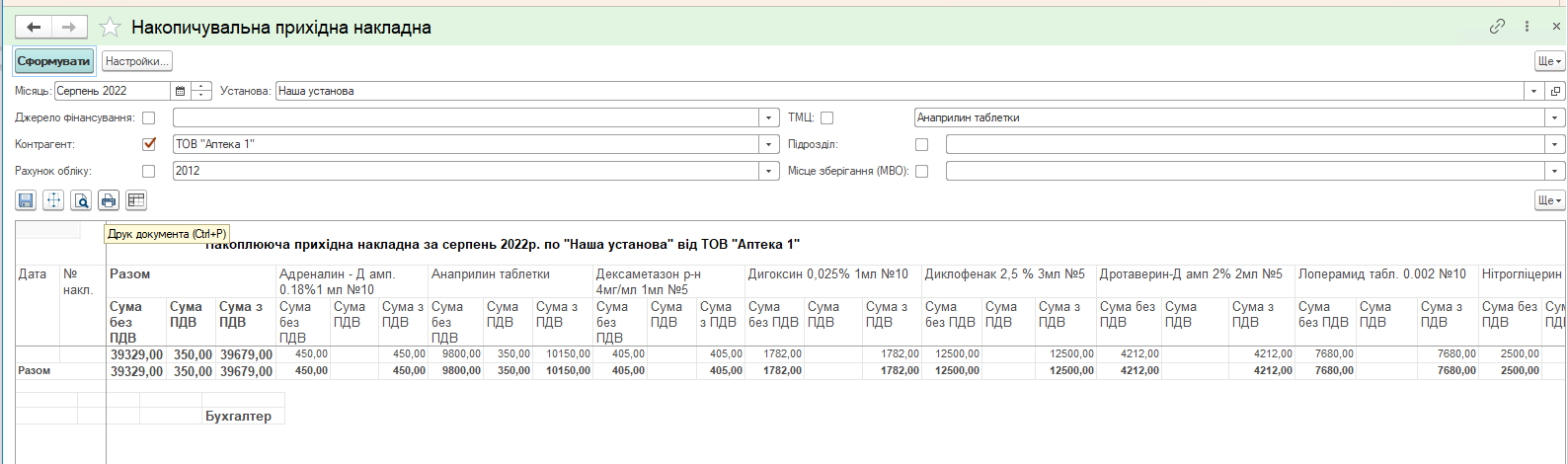This screenshot has width=1568, height=464.
Task: Open the Установа dropdown list
Action: pos(1533,91)
